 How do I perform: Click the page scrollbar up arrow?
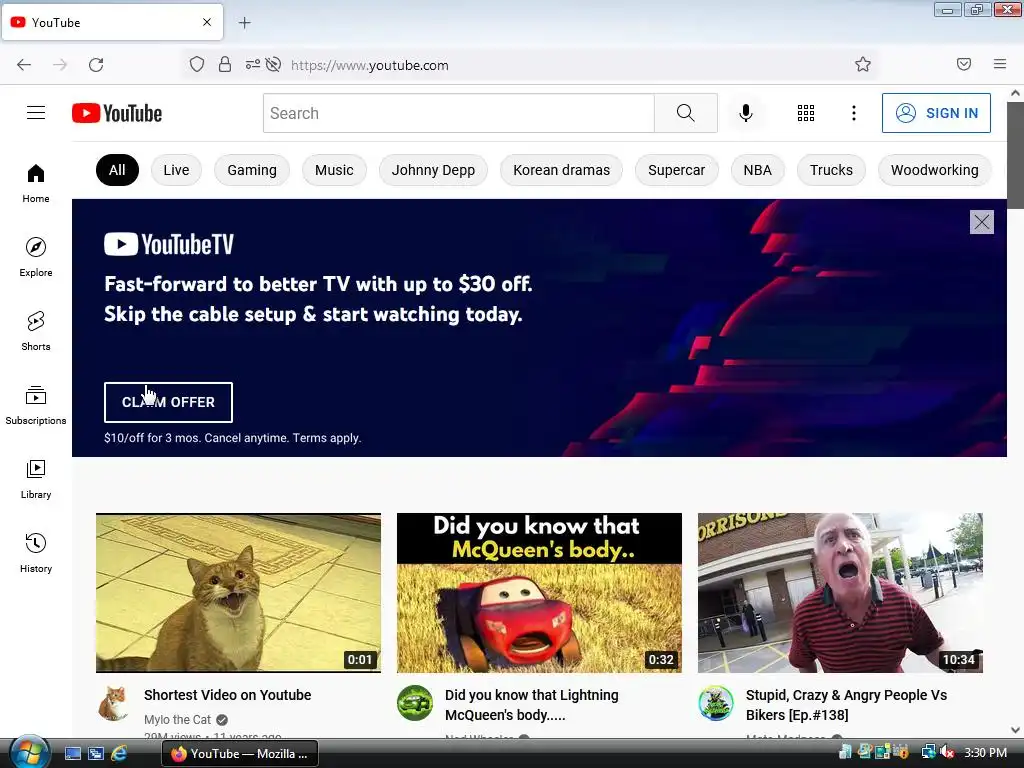pyautogui.click(x=1015, y=93)
